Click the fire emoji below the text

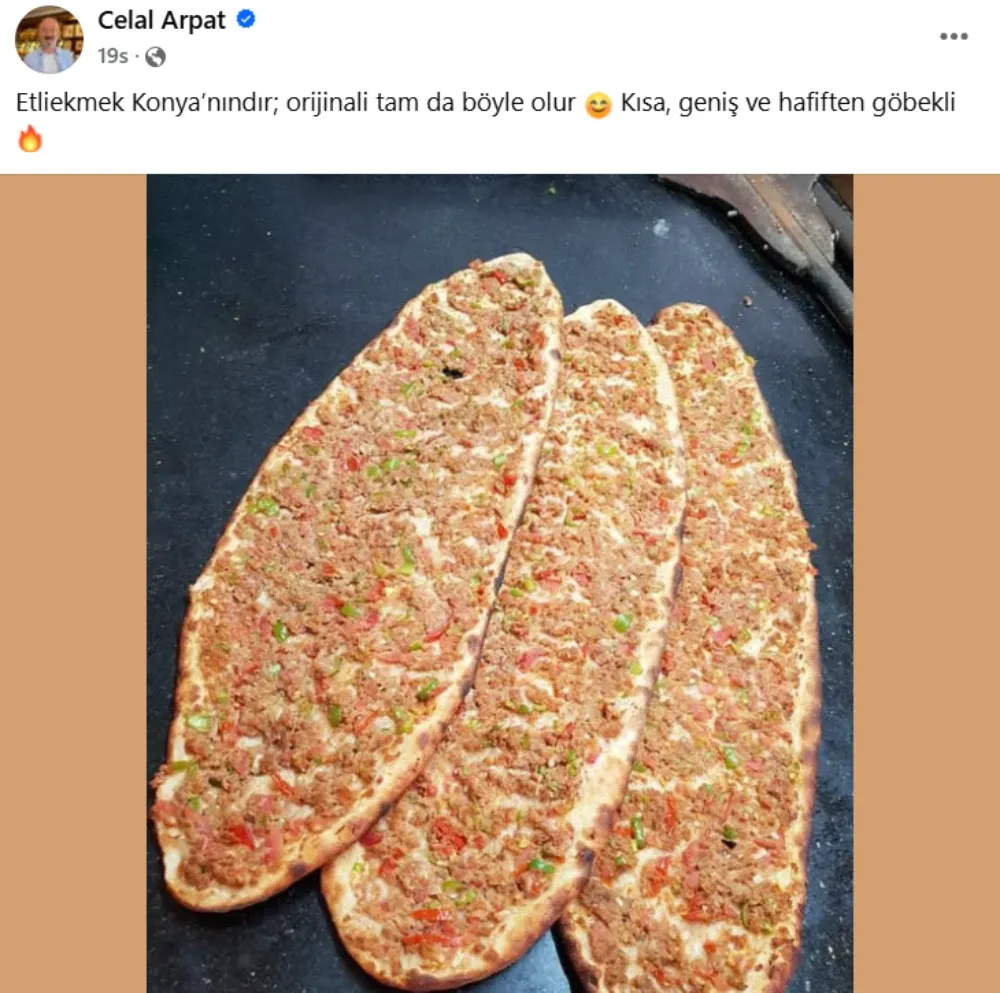(29, 138)
